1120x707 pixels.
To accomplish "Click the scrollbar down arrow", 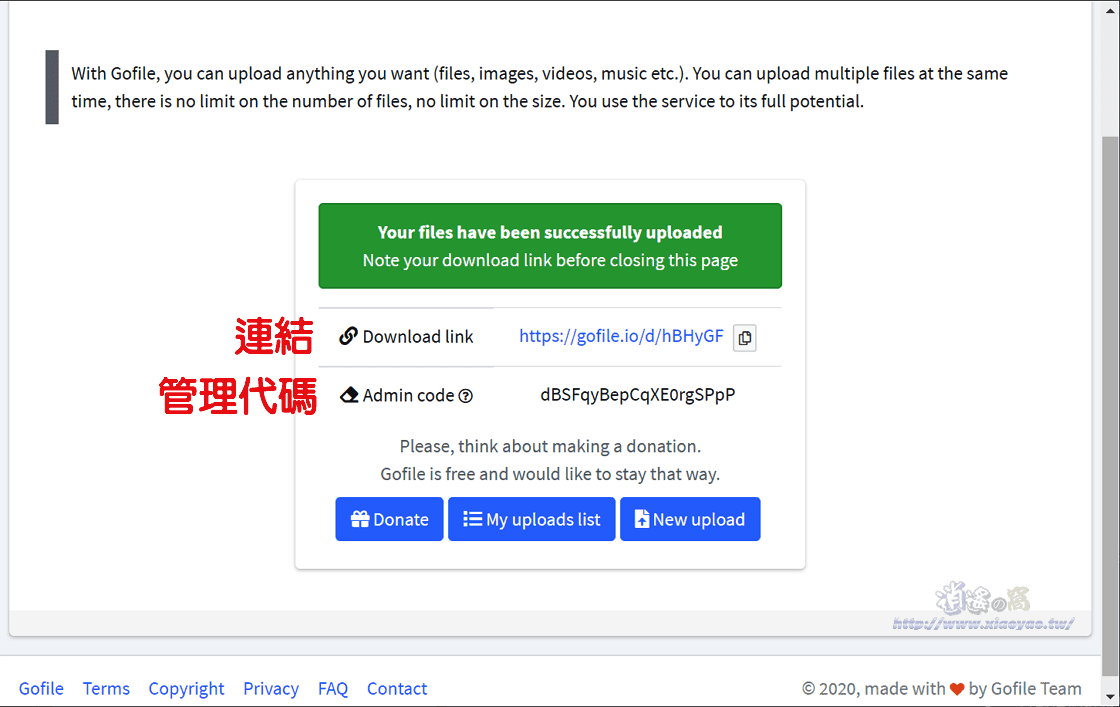I will click(1110, 696).
